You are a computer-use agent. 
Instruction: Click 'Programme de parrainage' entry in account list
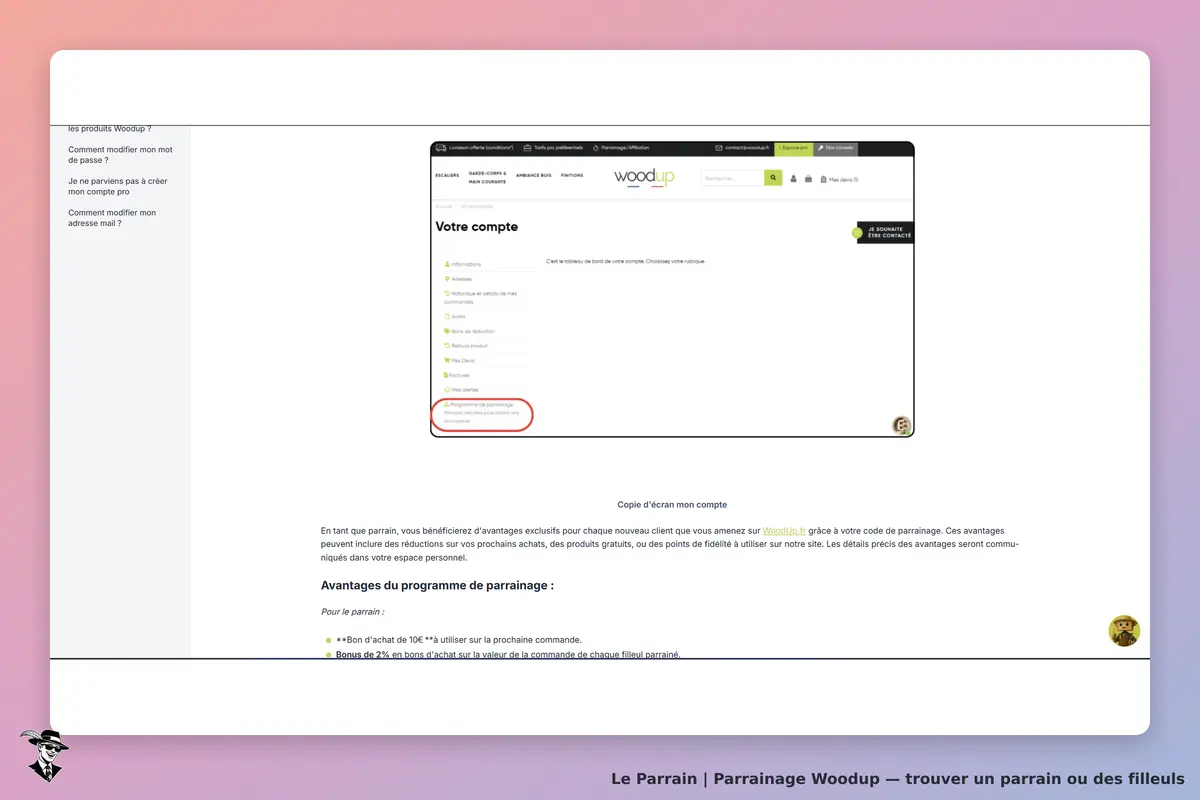(x=478, y=404)
